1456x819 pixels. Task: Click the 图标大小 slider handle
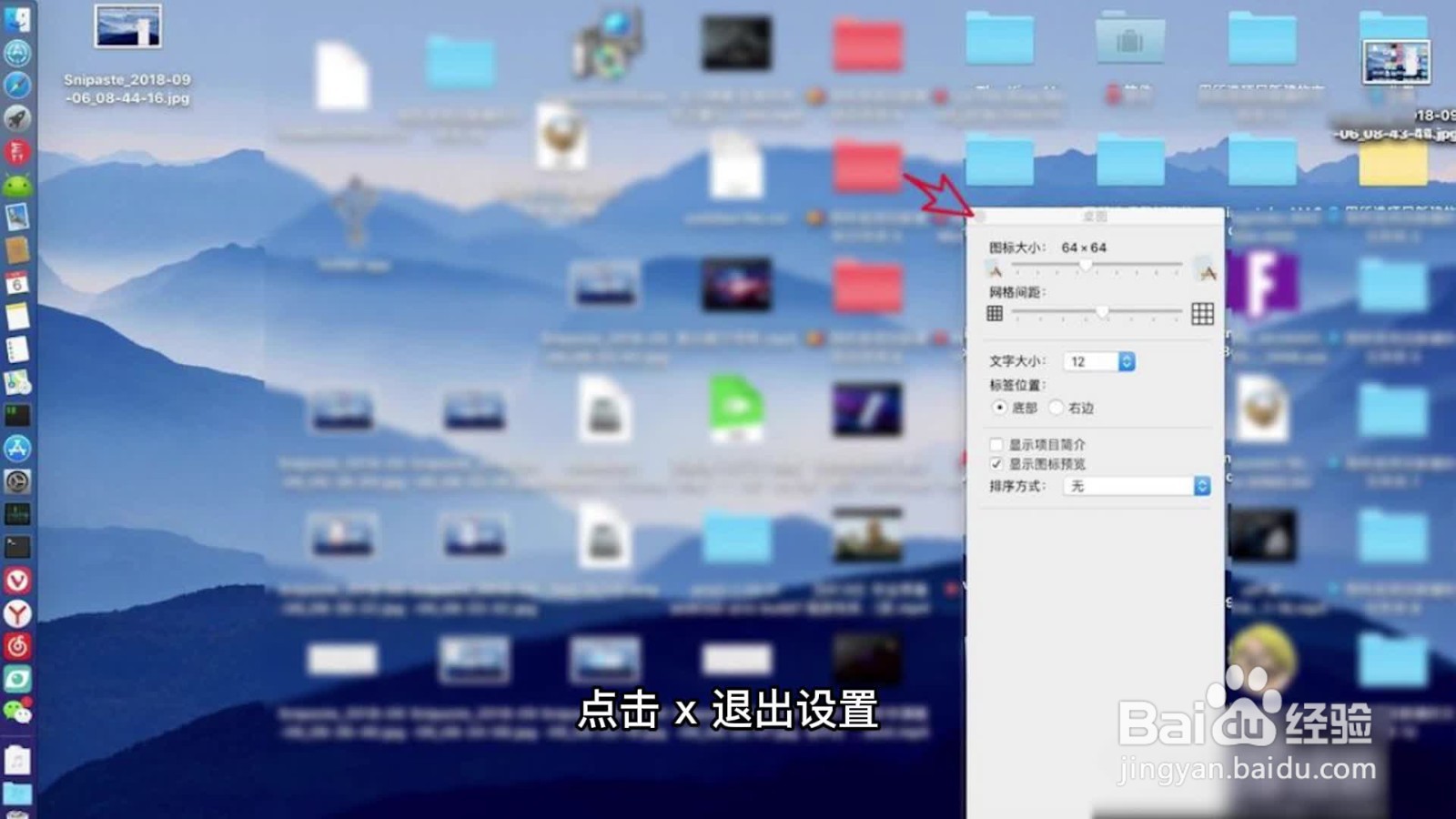1086,265
